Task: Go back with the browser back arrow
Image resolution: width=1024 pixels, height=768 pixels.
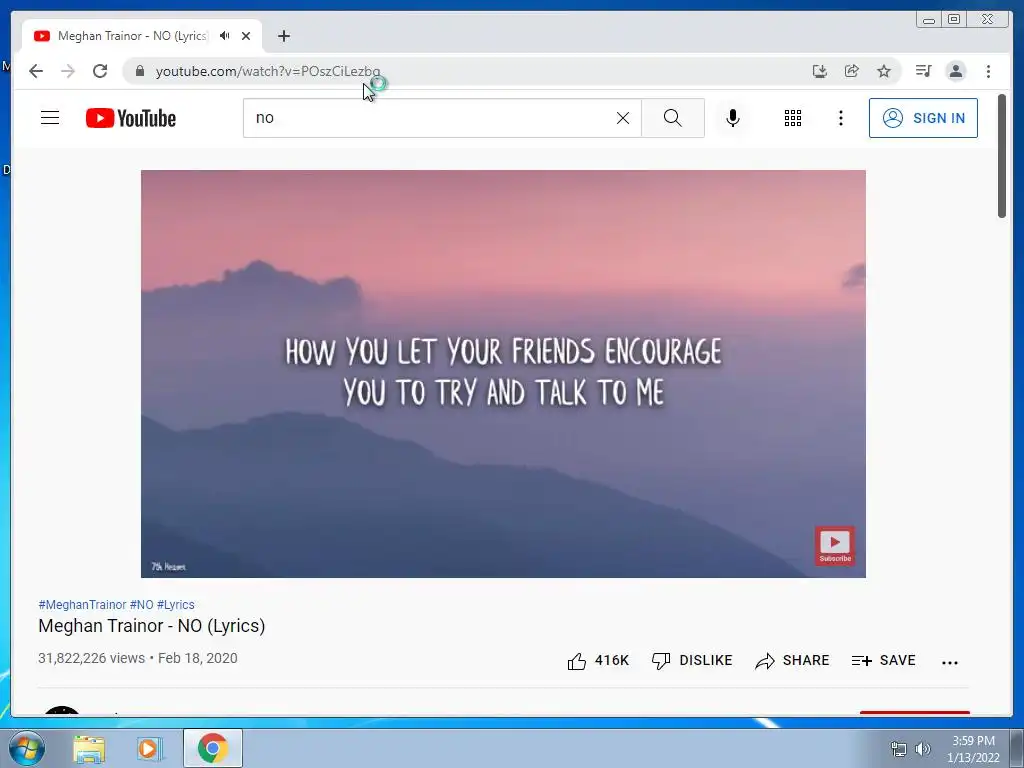Action: click(x=36, y=71)
